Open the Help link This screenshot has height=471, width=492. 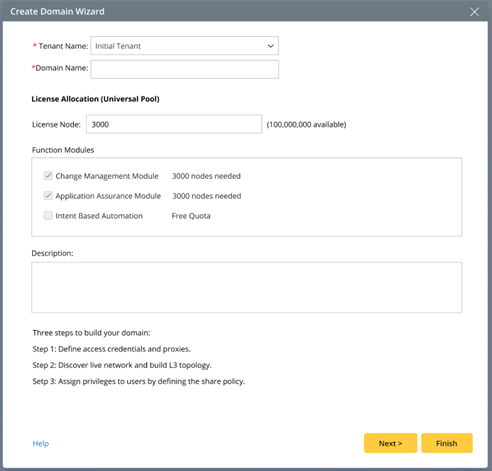(x=41, y=443)
